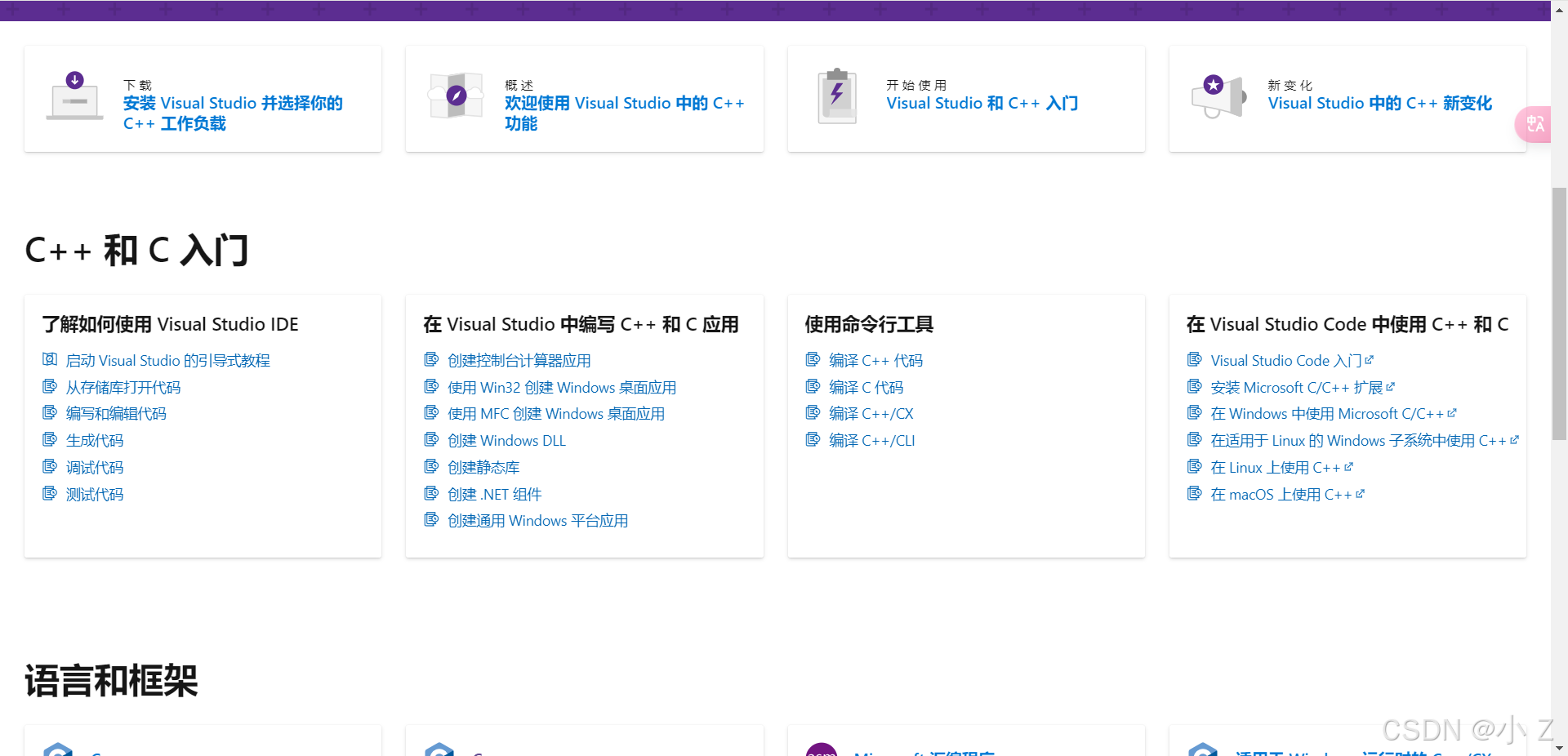Open 生成代码 link
The height and width of the screenshot is (756, 1568).
[x=95, y=440]
